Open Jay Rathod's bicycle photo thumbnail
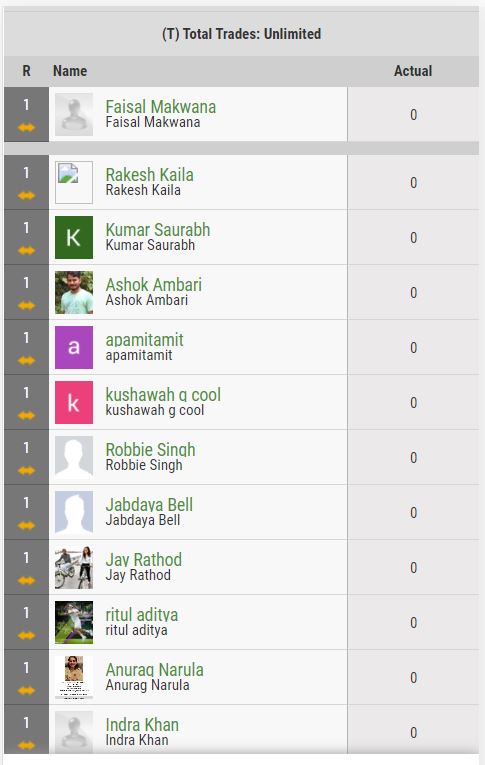Viewport: 485px width, 765px height. point(74,568)
